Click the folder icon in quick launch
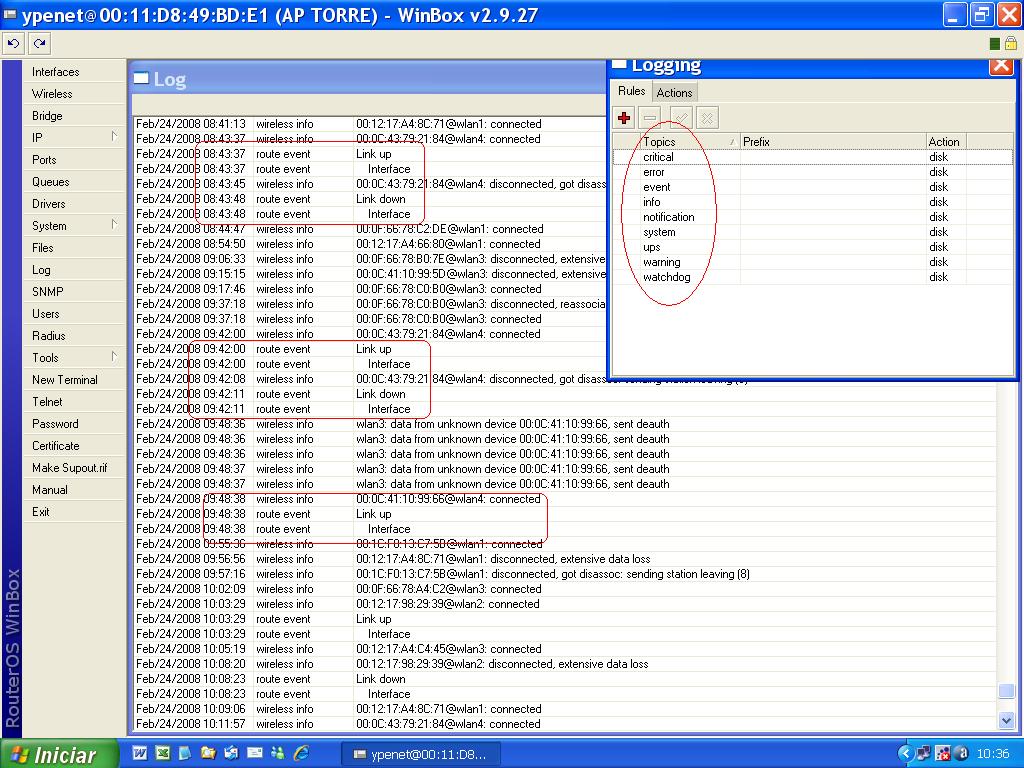This screenshot has width=1024, height=768. point(208,753)
